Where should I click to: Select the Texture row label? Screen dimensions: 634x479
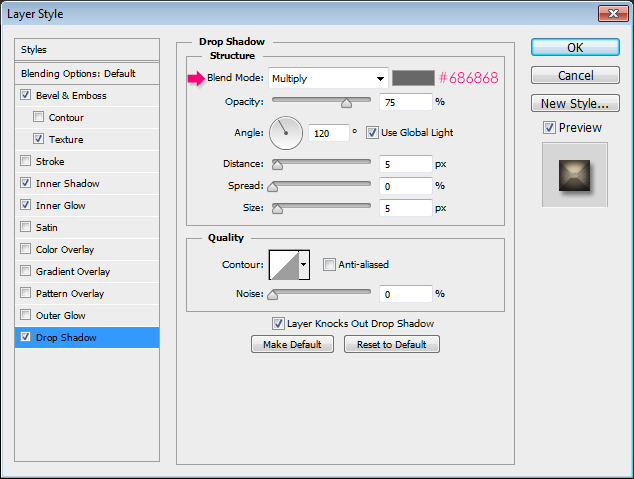tap(66, 139)
